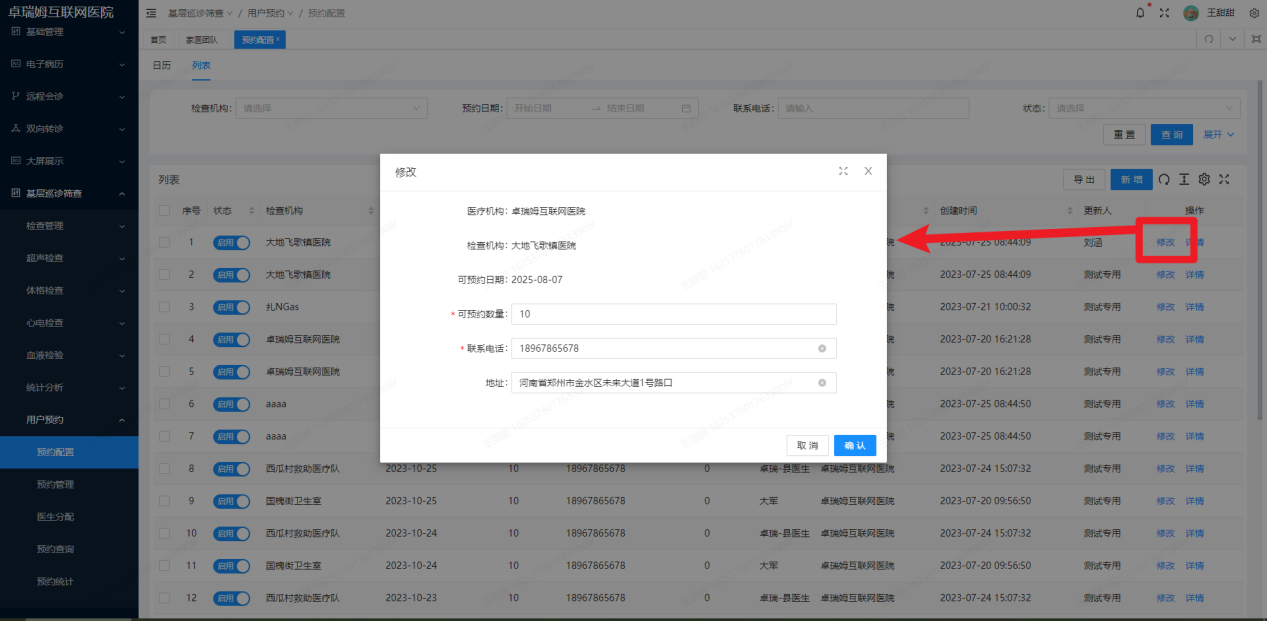This screenshot has height=621, width=1267.
Task: Click the 基层巡诊筛查 sidebar icon
Action: (15, 193)
